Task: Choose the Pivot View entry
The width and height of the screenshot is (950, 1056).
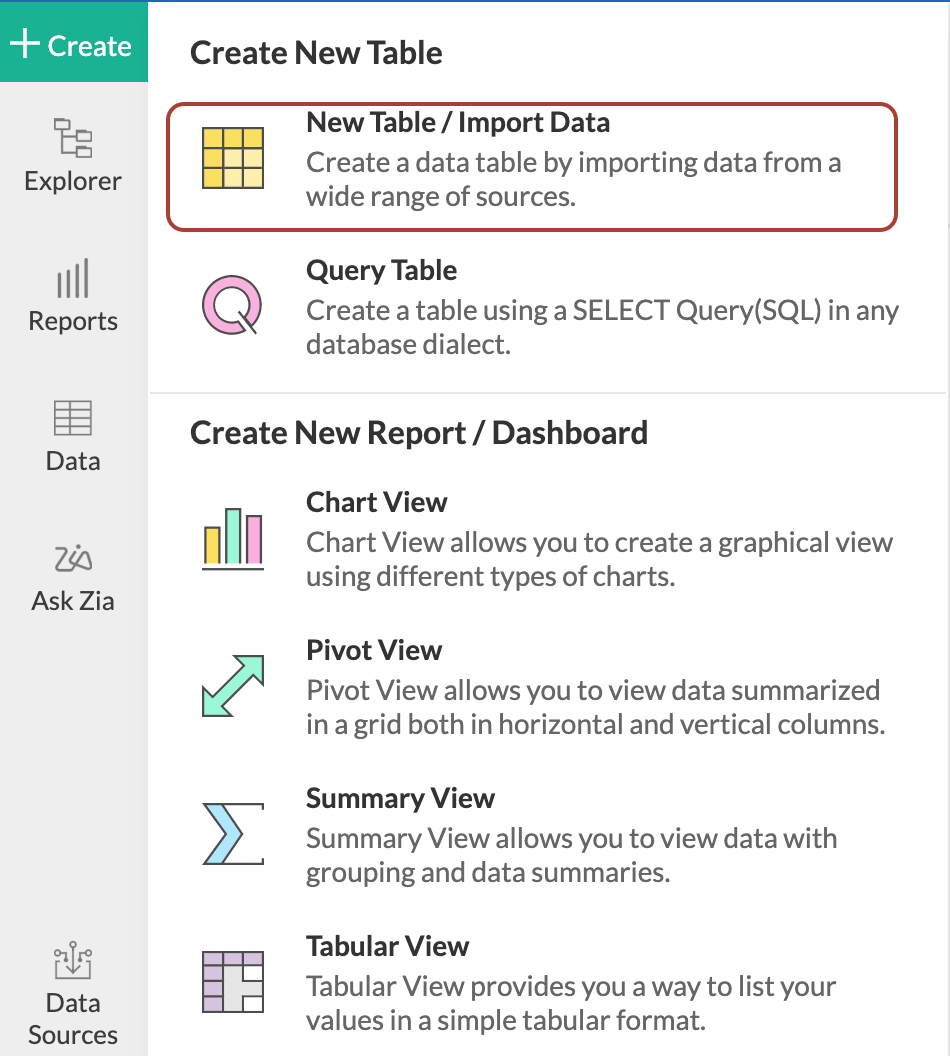Action: (x=374, y=649)
